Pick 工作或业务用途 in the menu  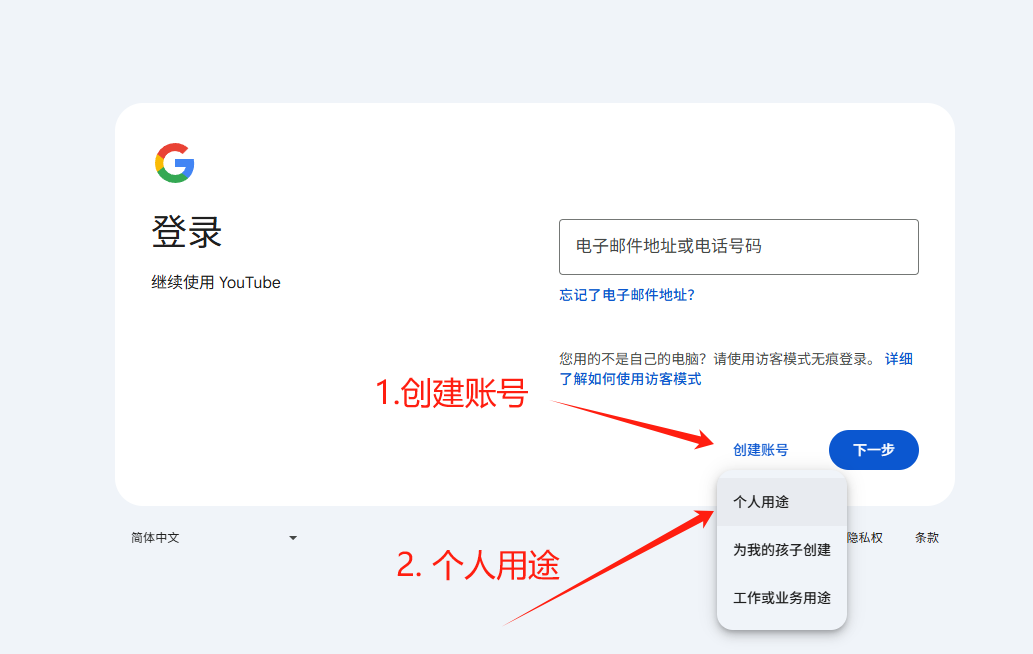pyautogui.click(x=781, y=598)
